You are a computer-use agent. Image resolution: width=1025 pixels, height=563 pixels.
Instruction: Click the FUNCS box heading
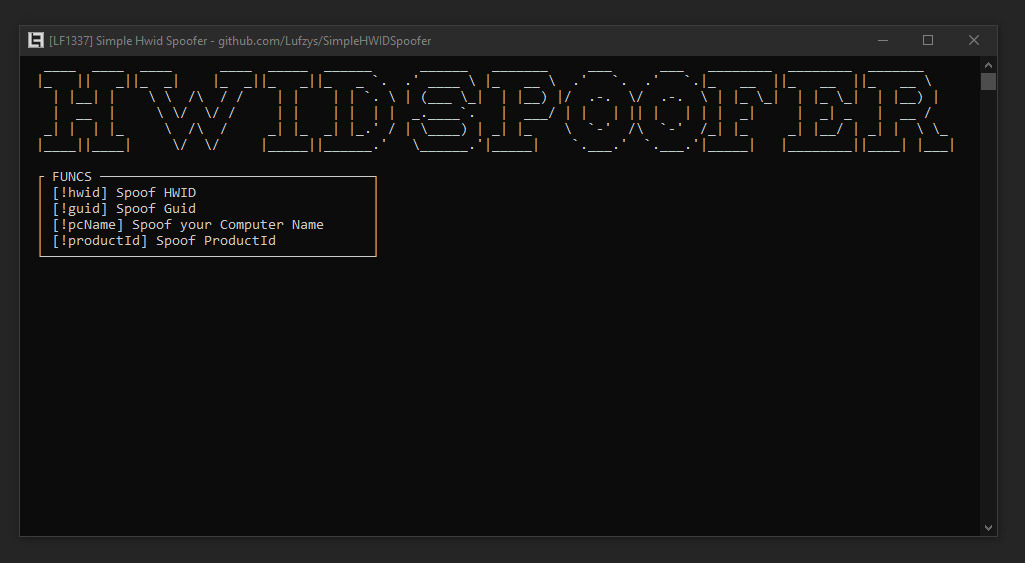(72, 177)
